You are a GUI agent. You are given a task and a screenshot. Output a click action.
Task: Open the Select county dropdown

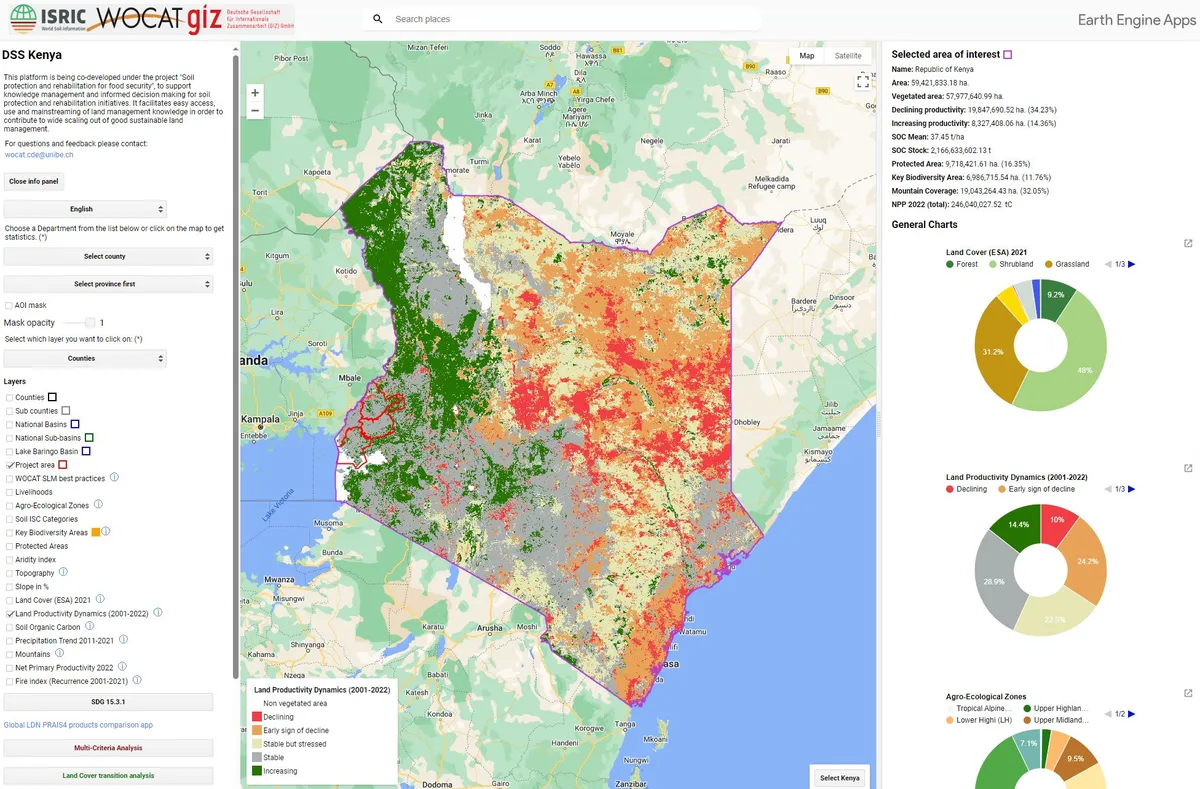[108, 257]
